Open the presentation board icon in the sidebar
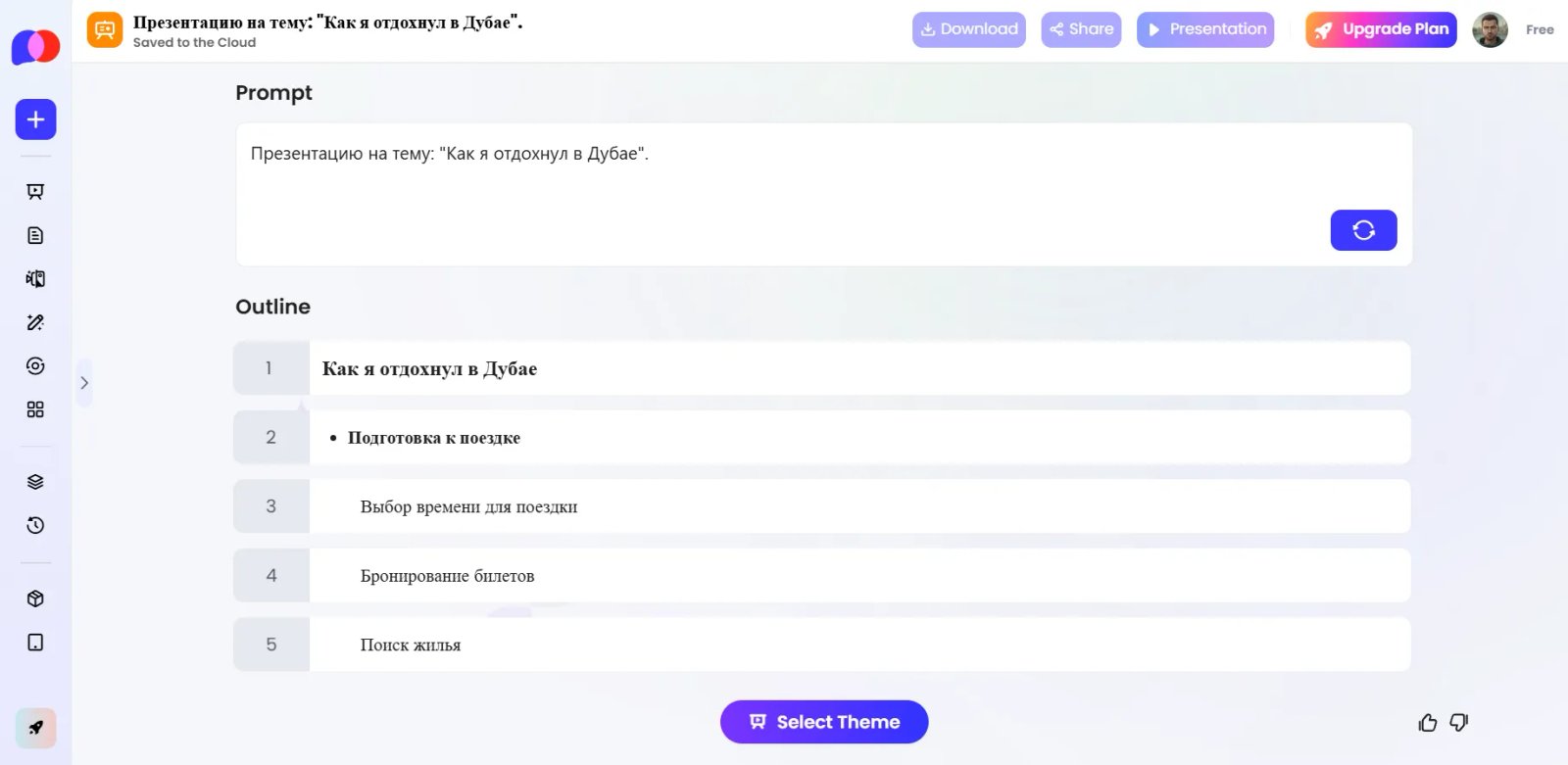 pyautogui.click(x=35, y=192)
